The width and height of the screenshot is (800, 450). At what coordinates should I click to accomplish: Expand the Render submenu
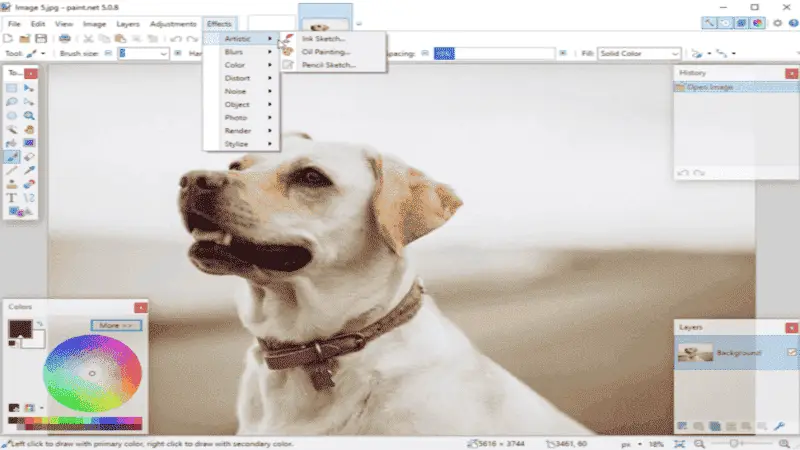pyautogui.click(x=241, y=131)
